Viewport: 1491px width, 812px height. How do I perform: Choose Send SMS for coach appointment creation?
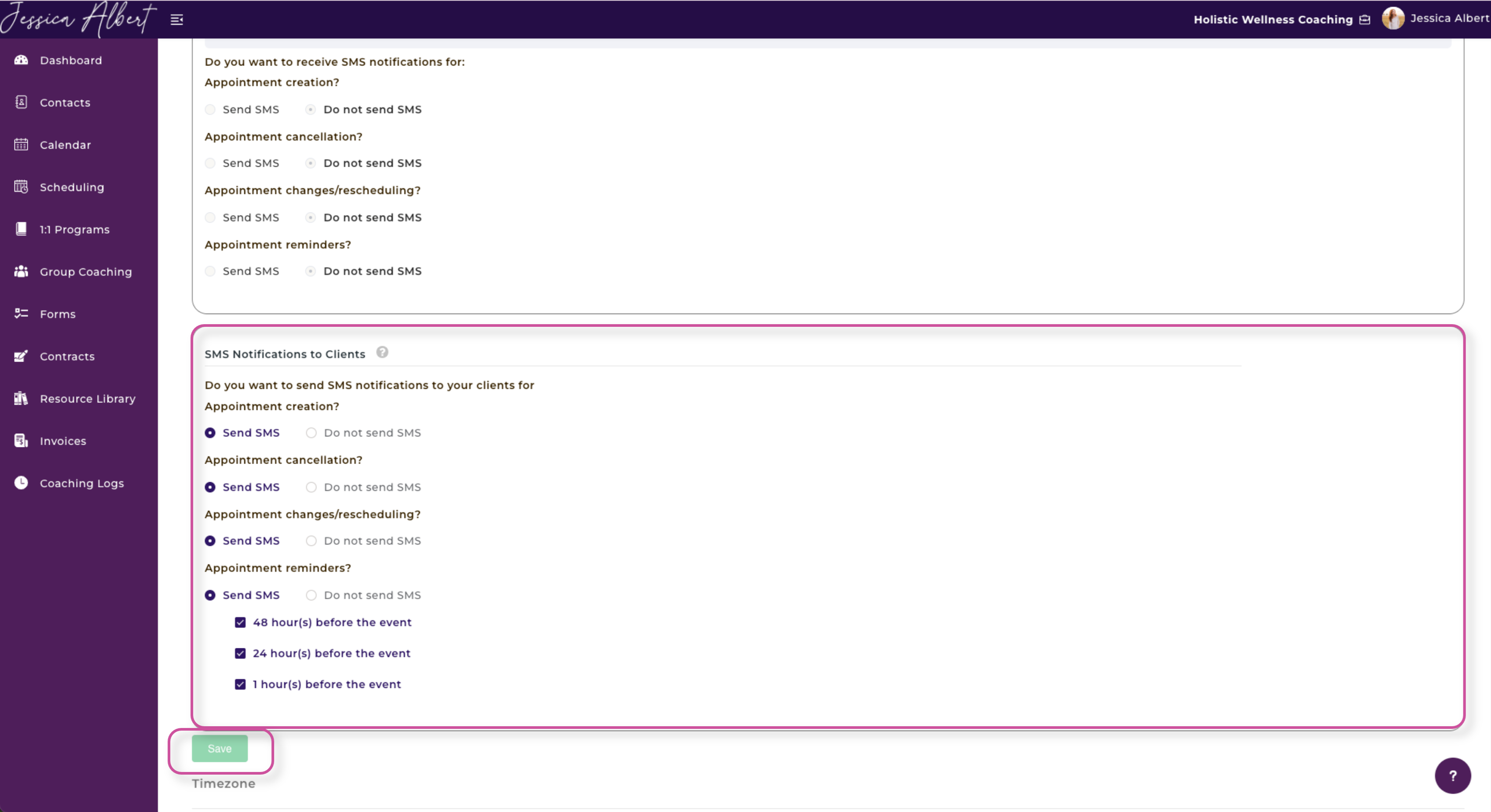(210, 110)
